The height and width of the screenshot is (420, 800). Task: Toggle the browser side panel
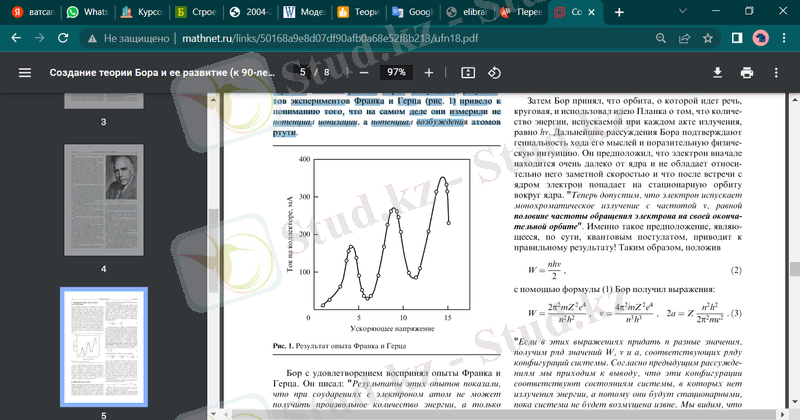pos(737,38)
